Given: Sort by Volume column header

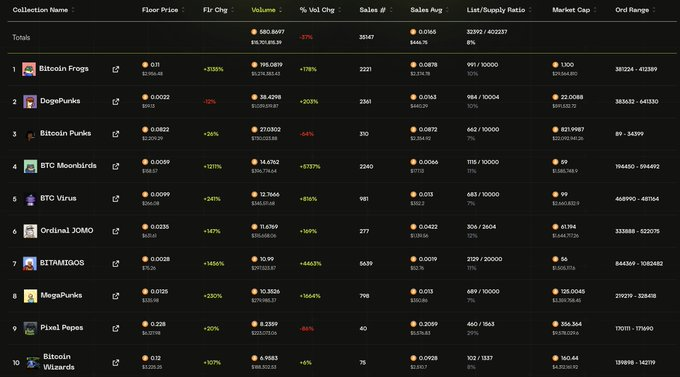Looking at the screenshot, I should point(263,10).
